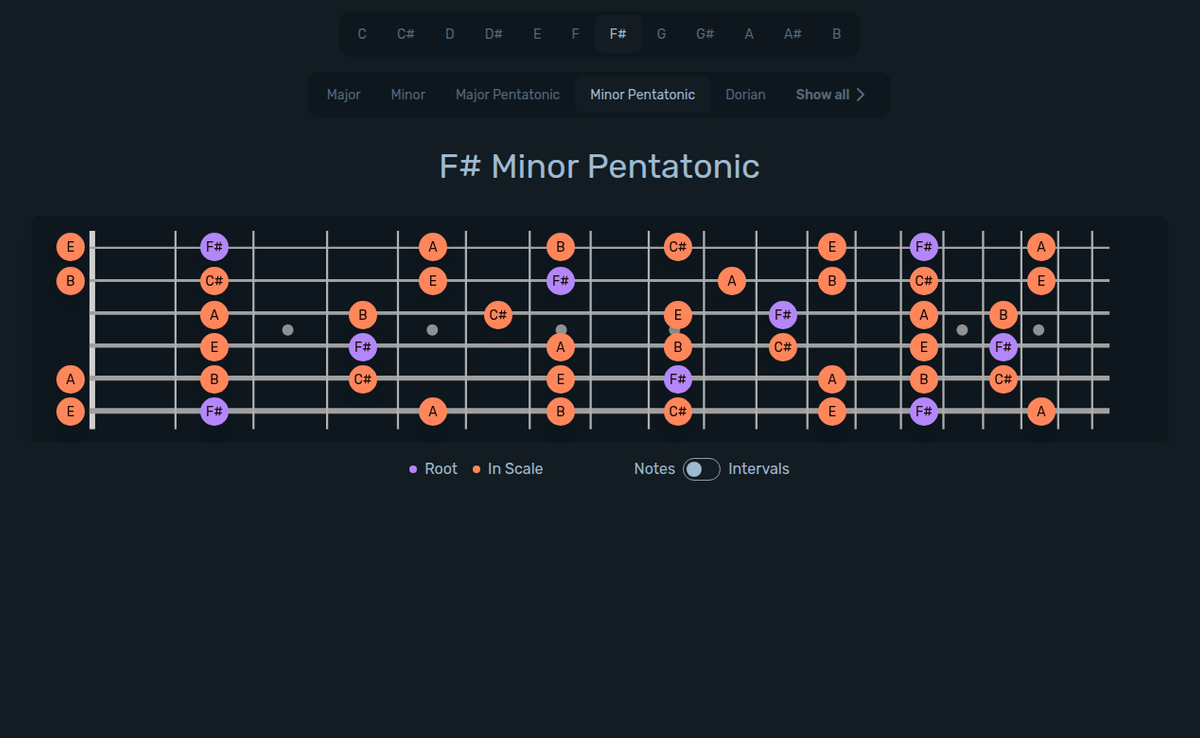Screen dimensions: 1200x738
Task: Click the B note marker on the seventh fret
Action: 560,247
